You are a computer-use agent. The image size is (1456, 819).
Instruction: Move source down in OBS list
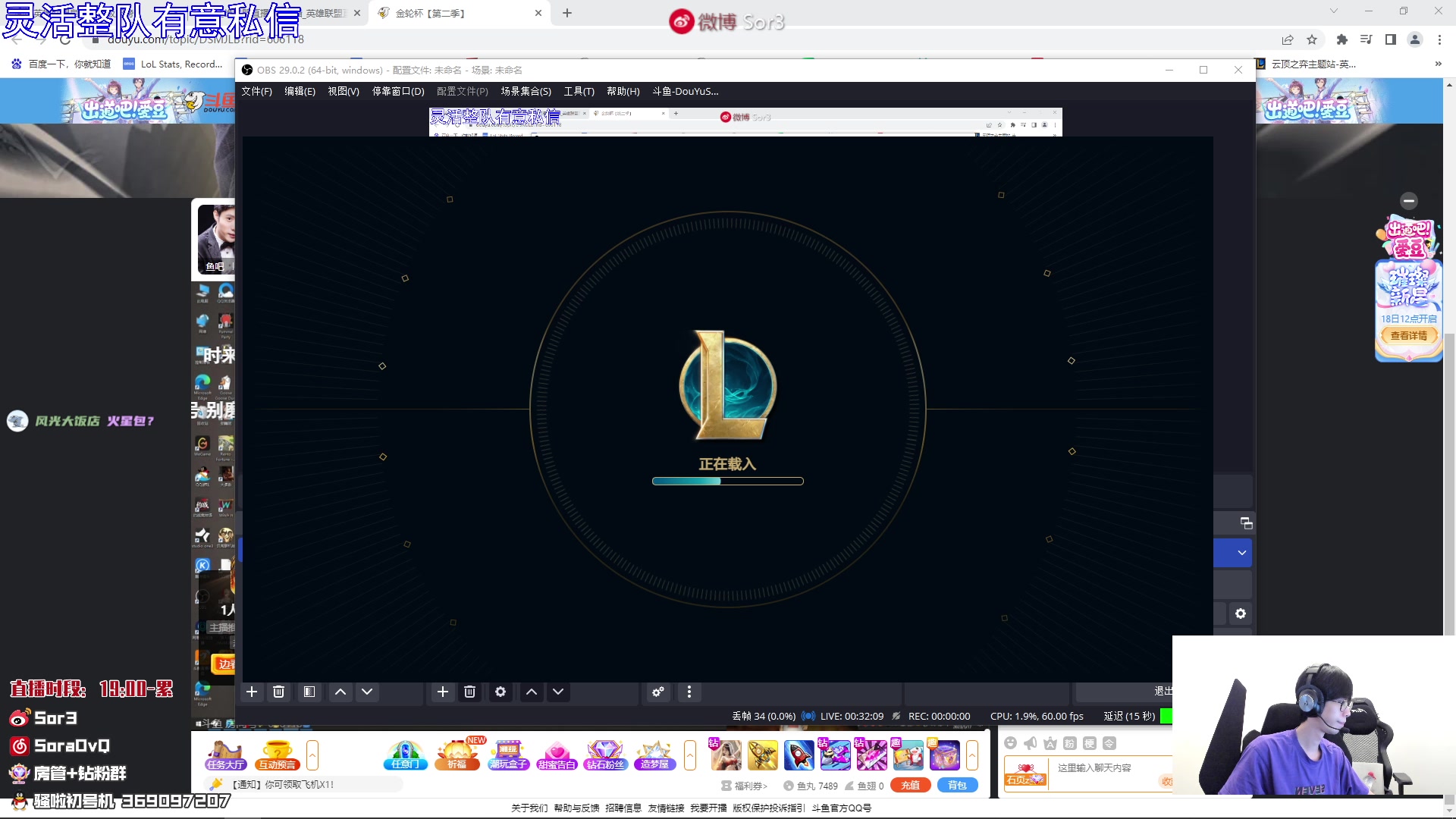(x=558, y=692)
